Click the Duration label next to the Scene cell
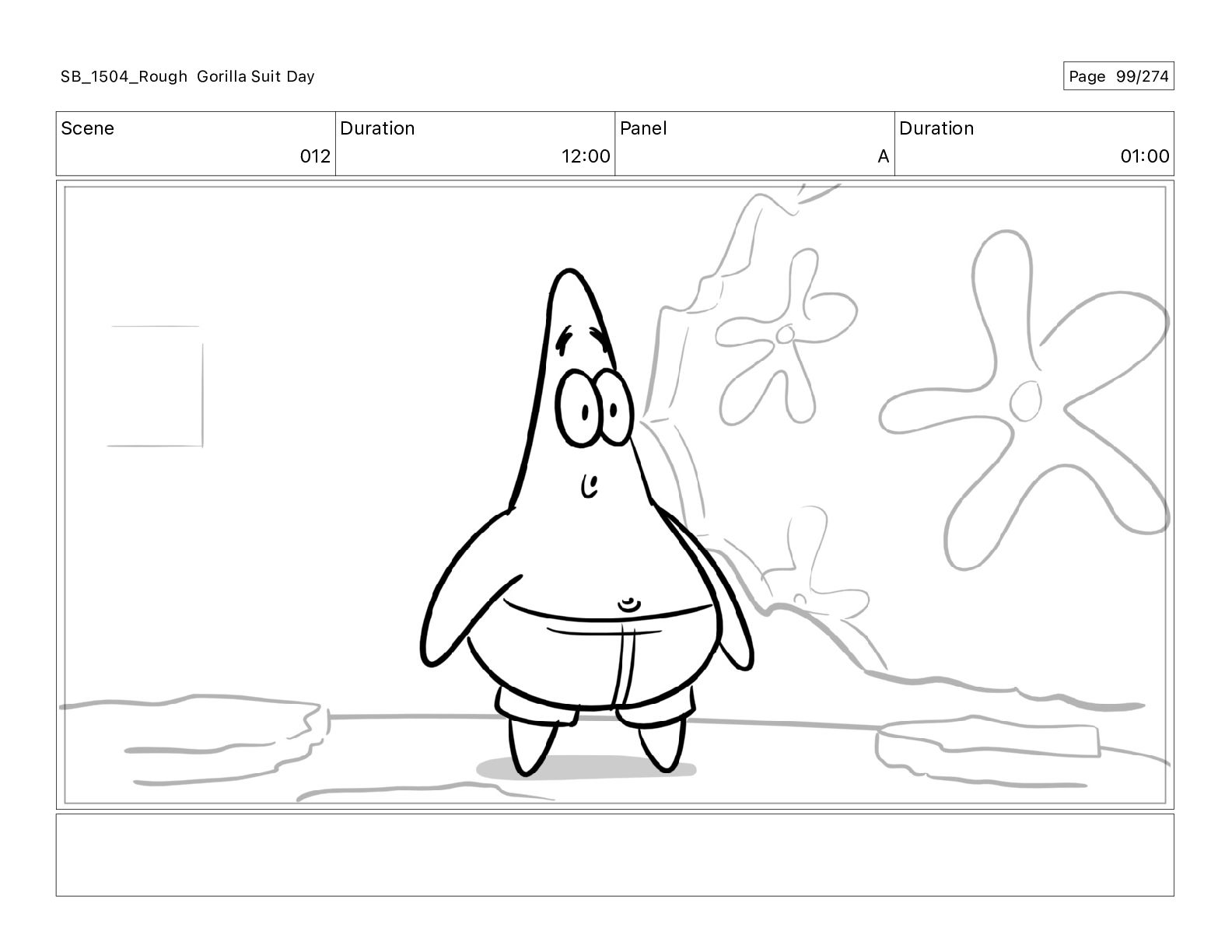This screenshot has height=952, width=1232. click(x=377, y=128)
